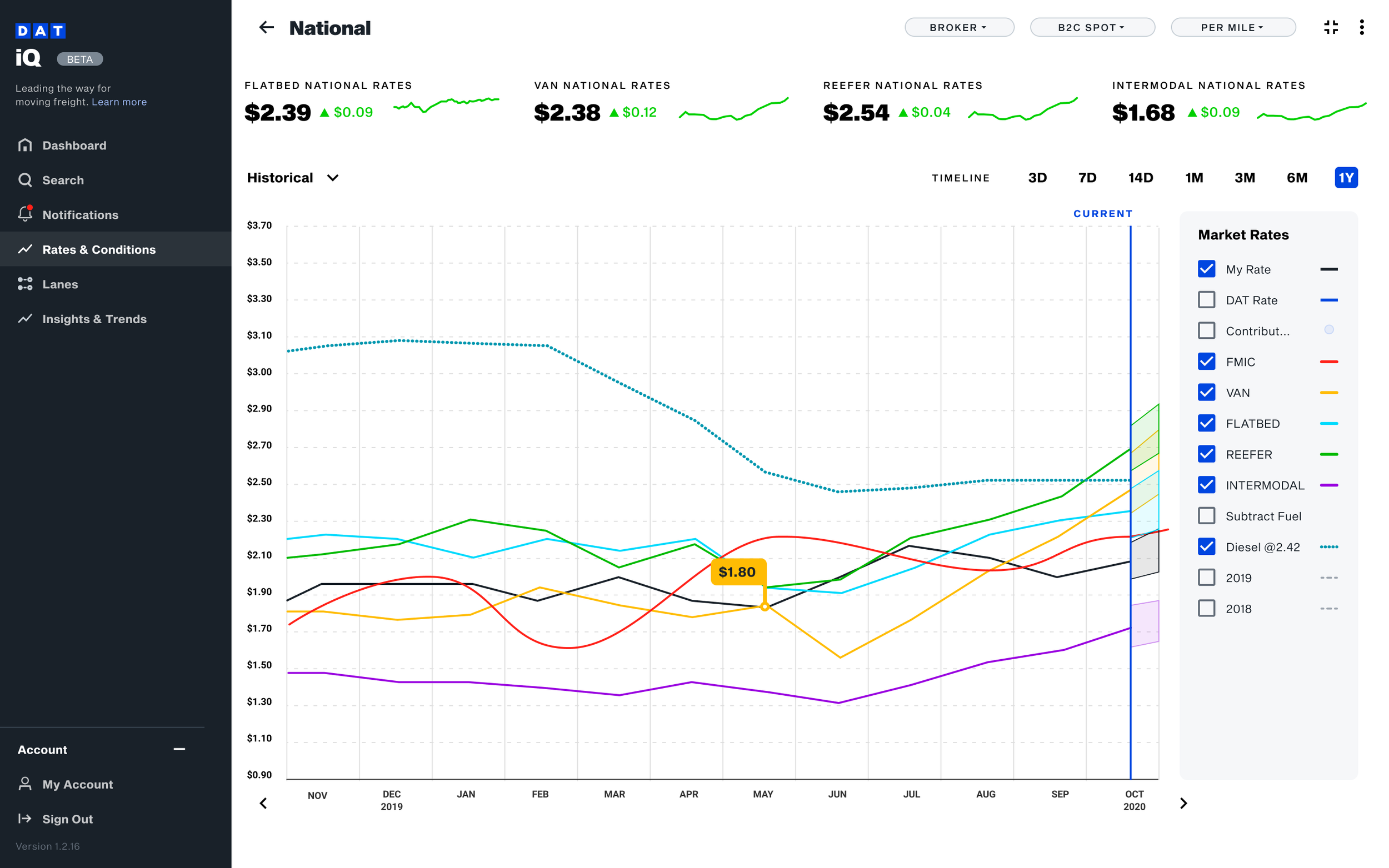Disable the FMIC market rate
Viewport: 1389px width, 868px height.
[1206, 362]
